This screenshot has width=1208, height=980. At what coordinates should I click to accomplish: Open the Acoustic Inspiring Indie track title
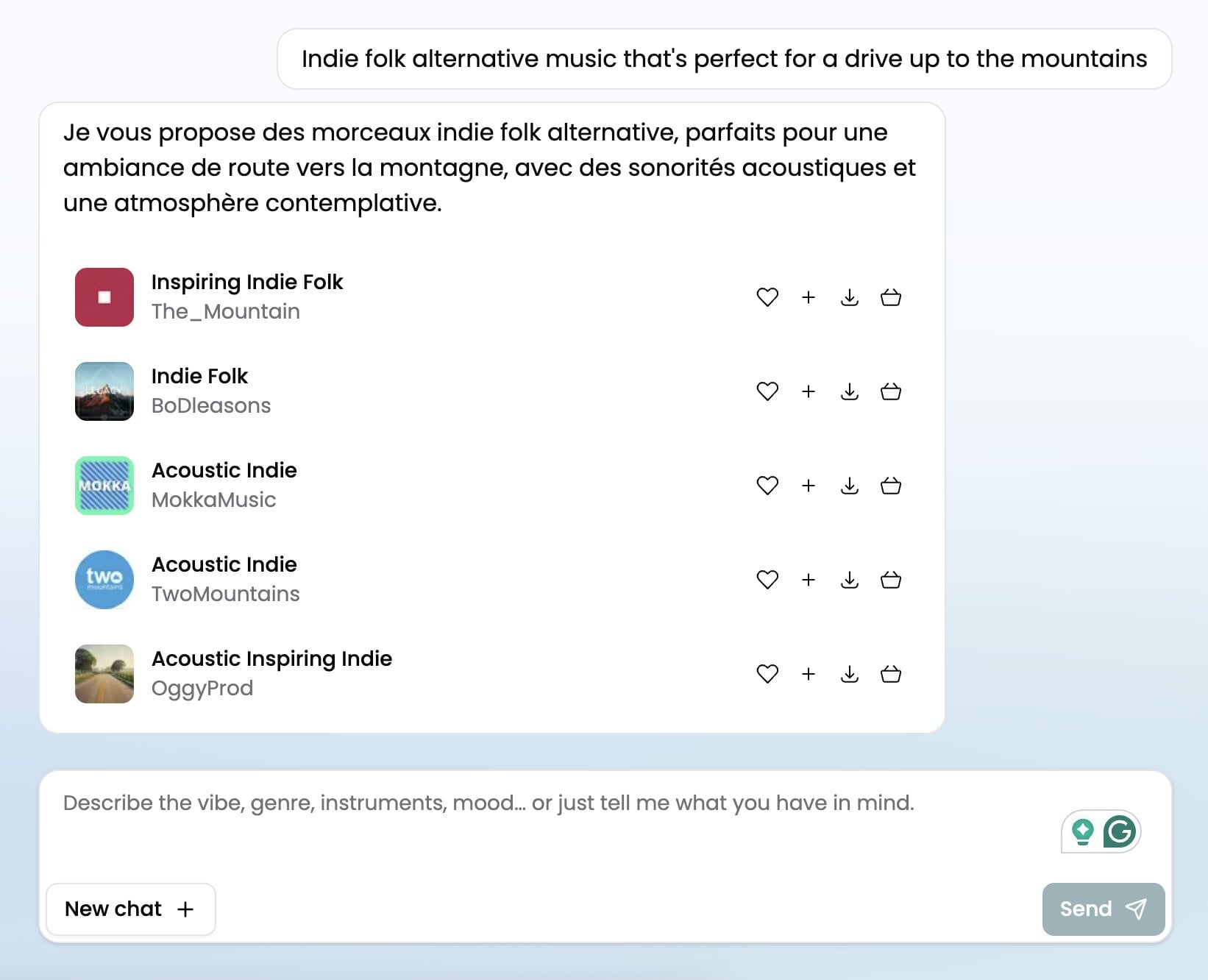click(x=271, y=658)
